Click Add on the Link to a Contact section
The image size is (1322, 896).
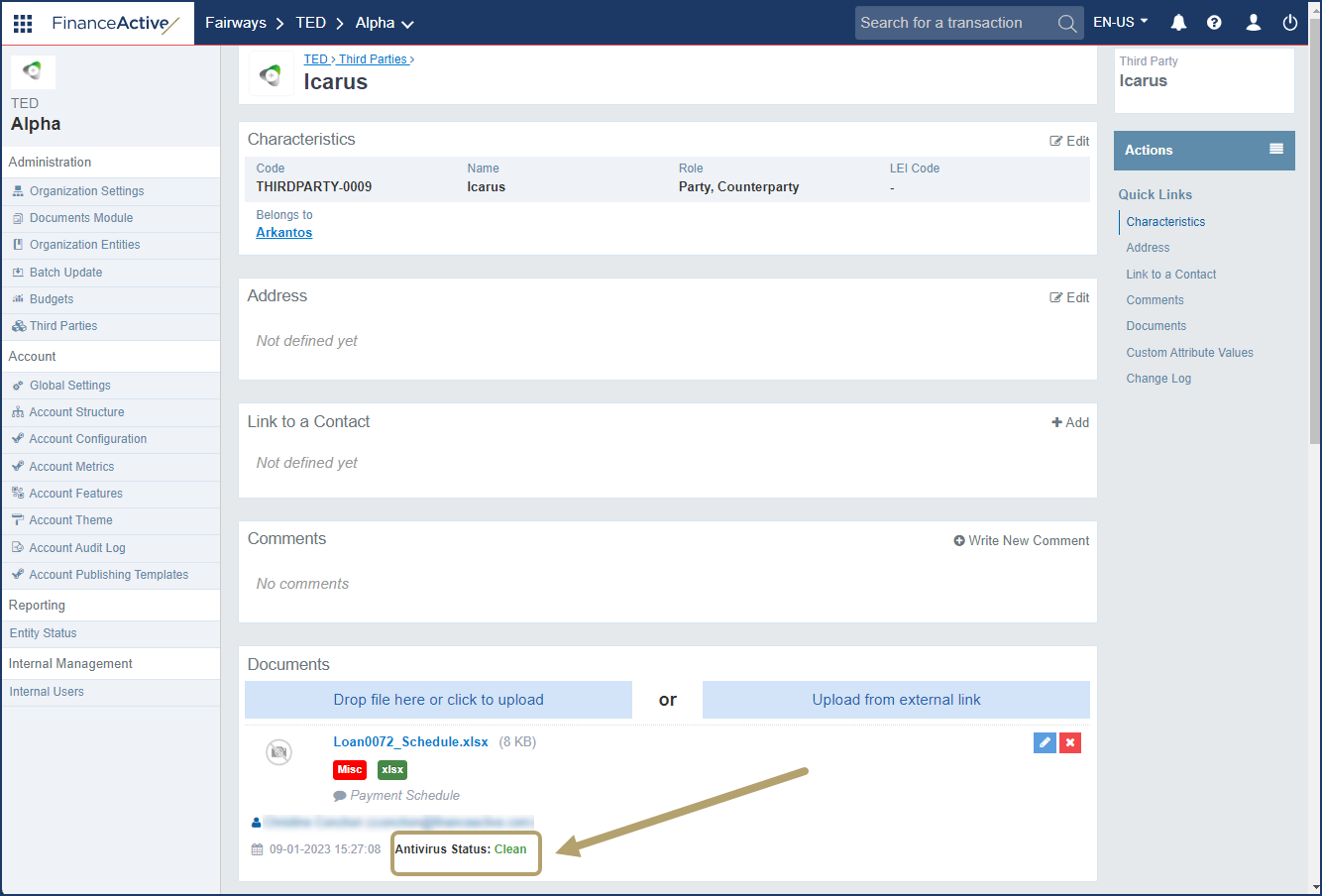[x=1070, y=421]
